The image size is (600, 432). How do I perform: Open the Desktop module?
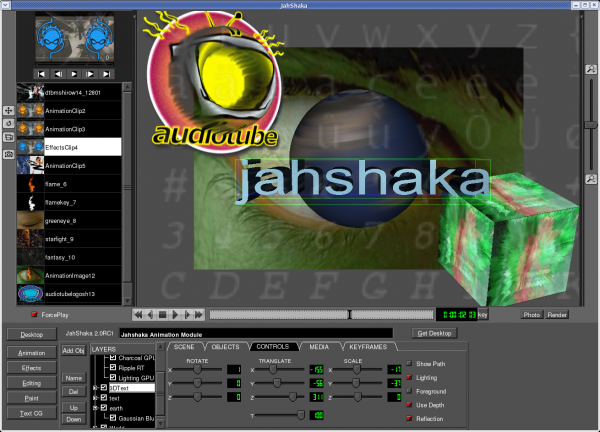pos(32,334)
